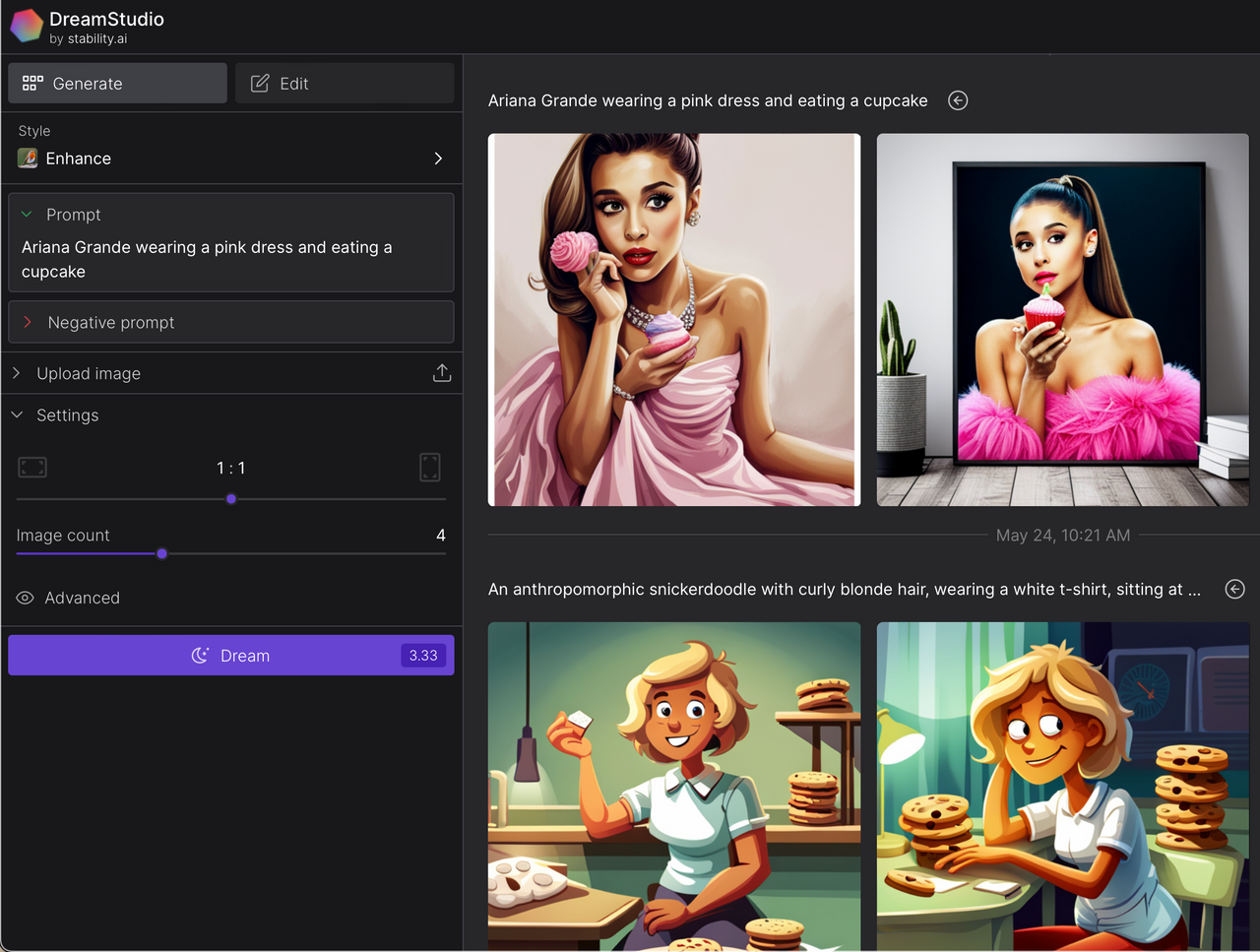Click into the prompt text field

pos(230,259)
